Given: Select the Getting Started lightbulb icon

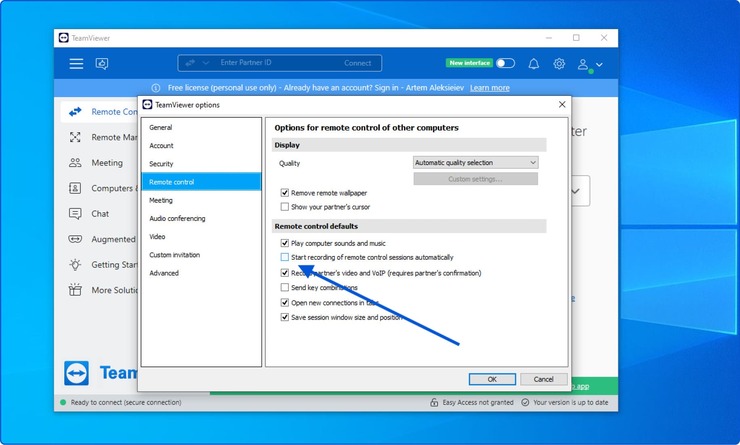Looking at the screenshot, I should [x=75, y=265].
